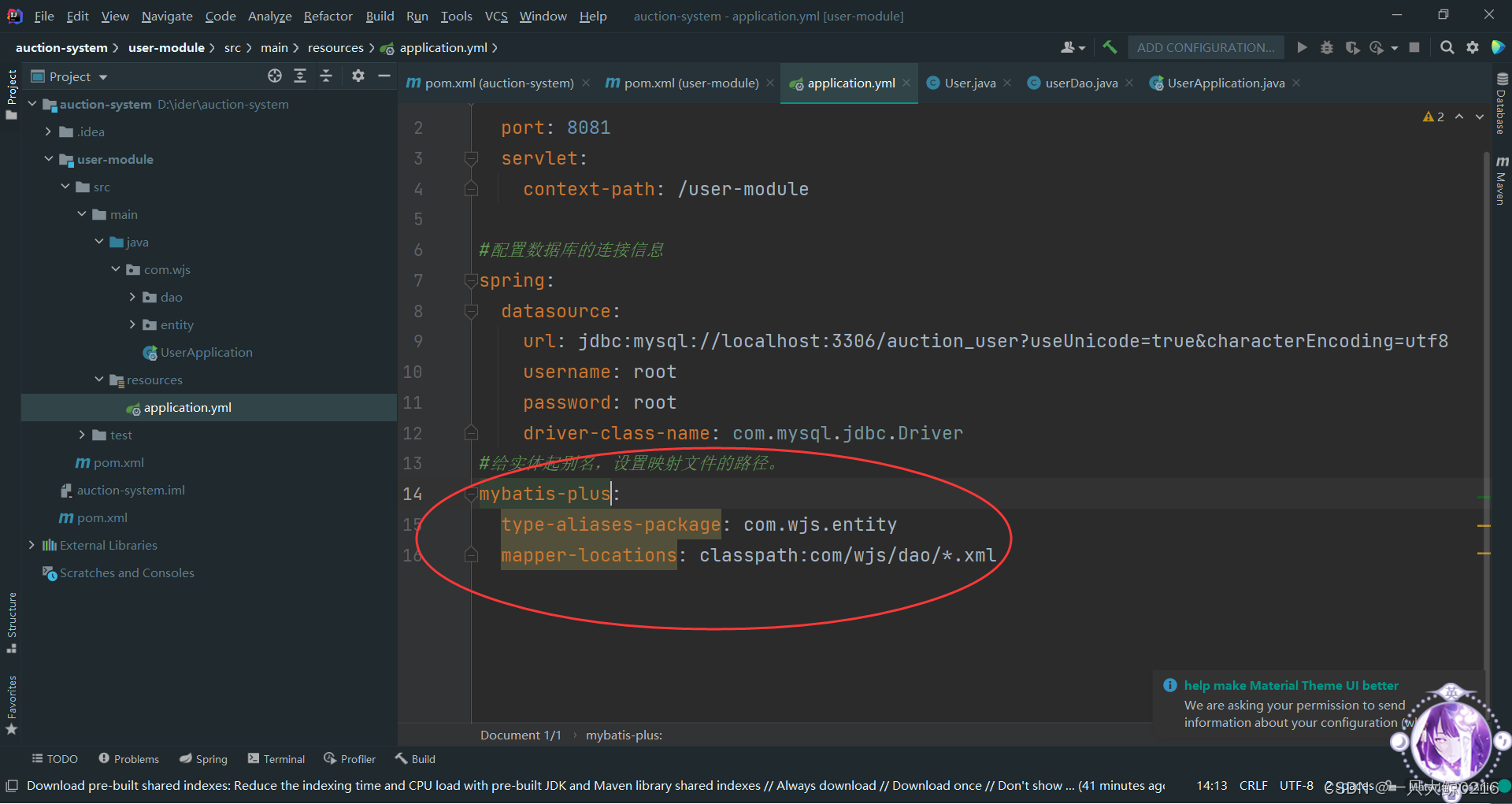1512x804 pixels.
Task: Open the Problems tool window
Action: pyautogui.click(x=128, y=759)
